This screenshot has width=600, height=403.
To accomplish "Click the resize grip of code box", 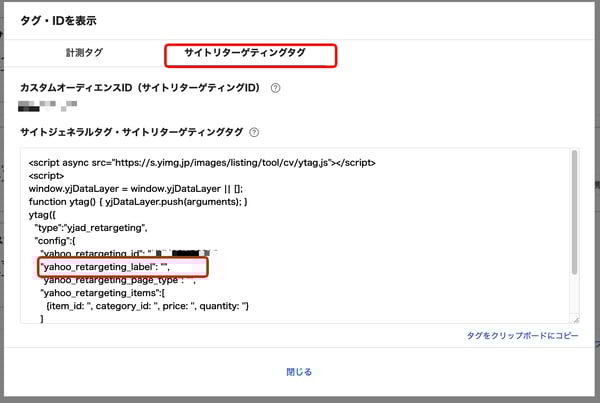I will click(x=576, y=320).
